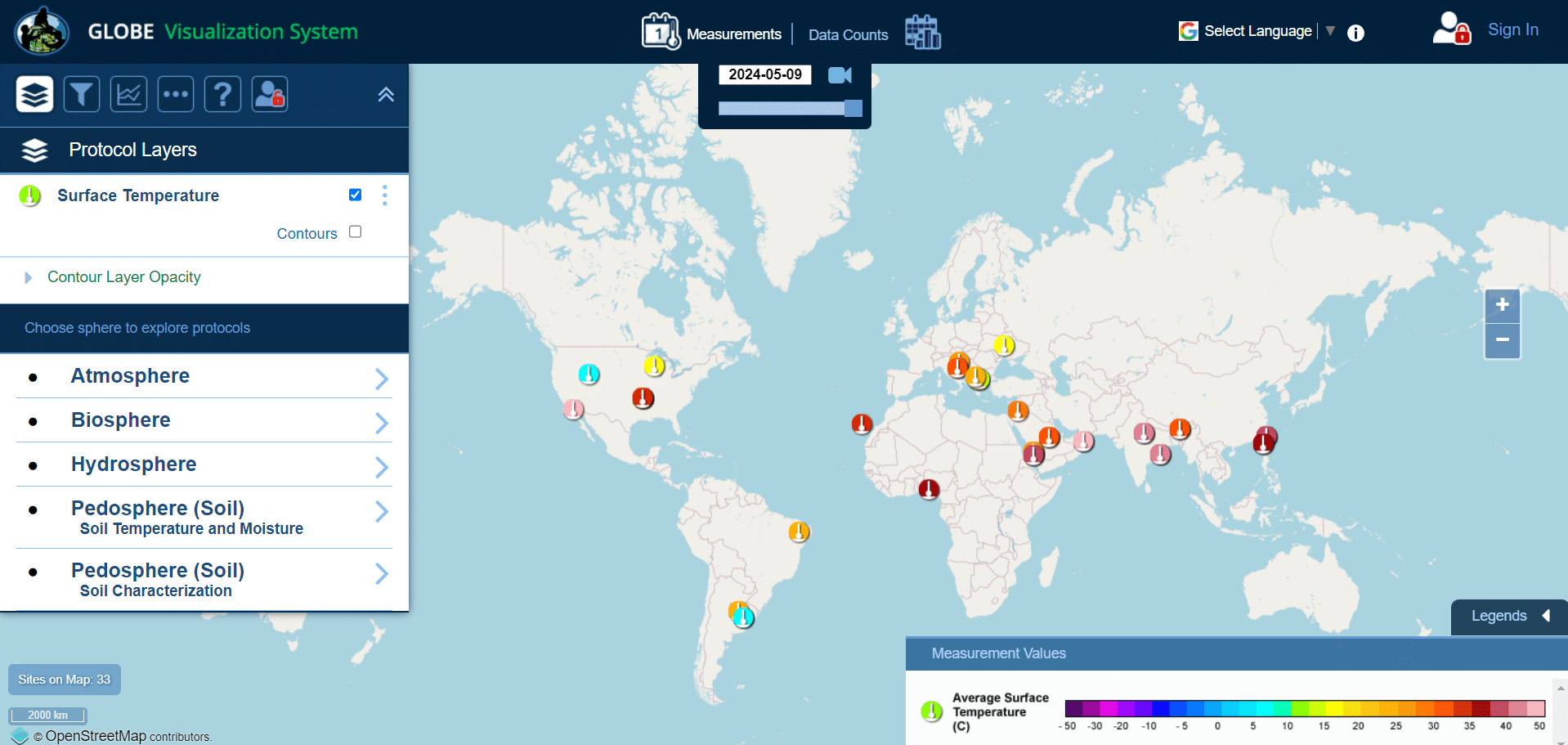Open the Protocol Layers stack icon
1568x745 pixels.
pyautogui.click(x=34, y=94)
